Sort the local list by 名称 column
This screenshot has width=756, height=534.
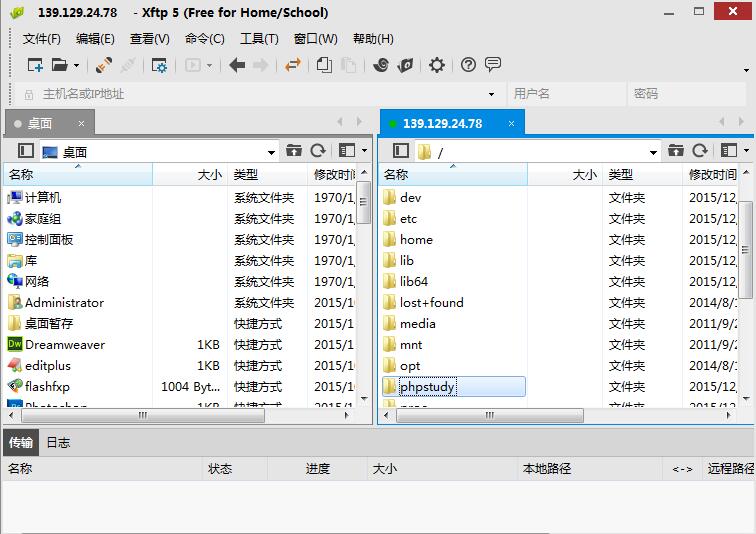pos(78,174)
